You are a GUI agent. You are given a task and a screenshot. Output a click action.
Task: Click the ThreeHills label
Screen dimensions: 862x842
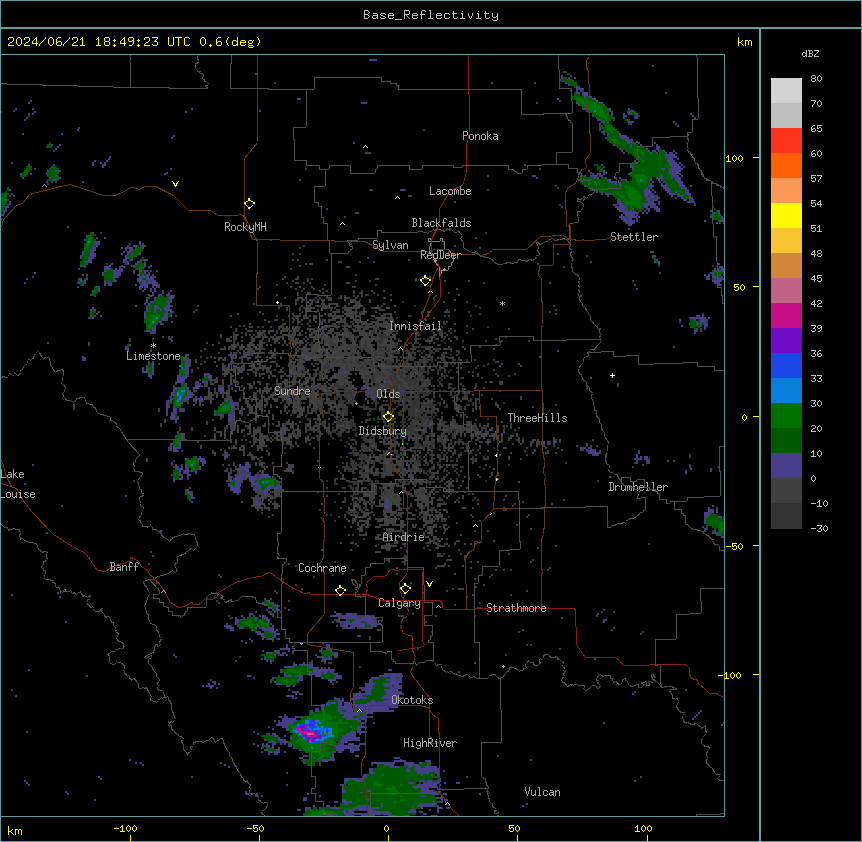537,418
